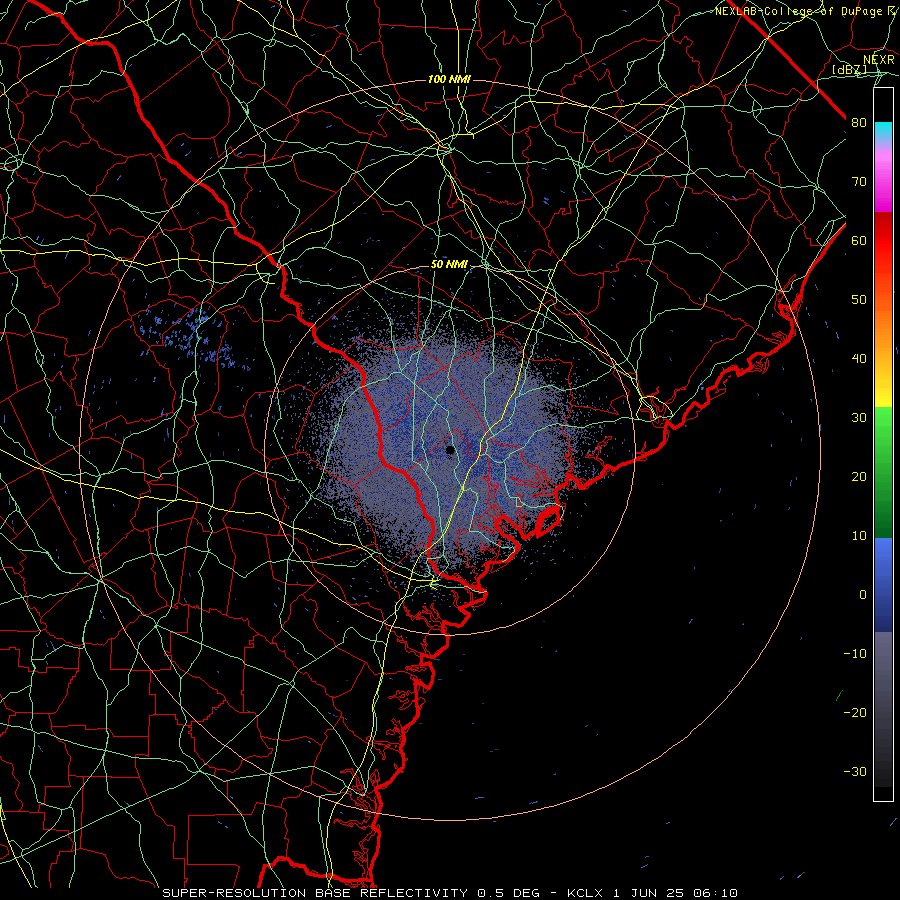Click the 0 value on the dBZ scale
Screen dimensions: 900x900
pos(863,595)
